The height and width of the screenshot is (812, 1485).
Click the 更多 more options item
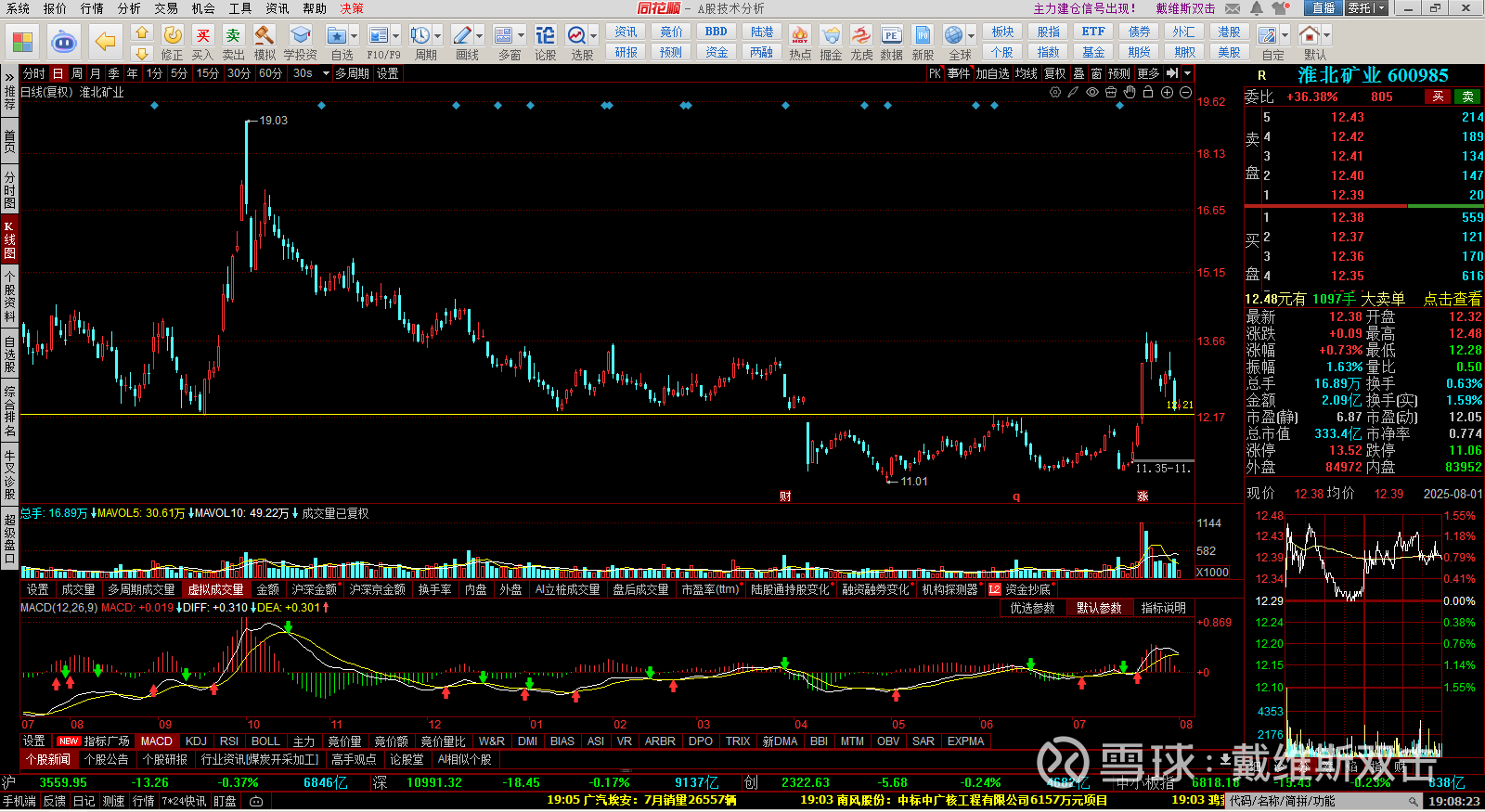coord(1148,73)
